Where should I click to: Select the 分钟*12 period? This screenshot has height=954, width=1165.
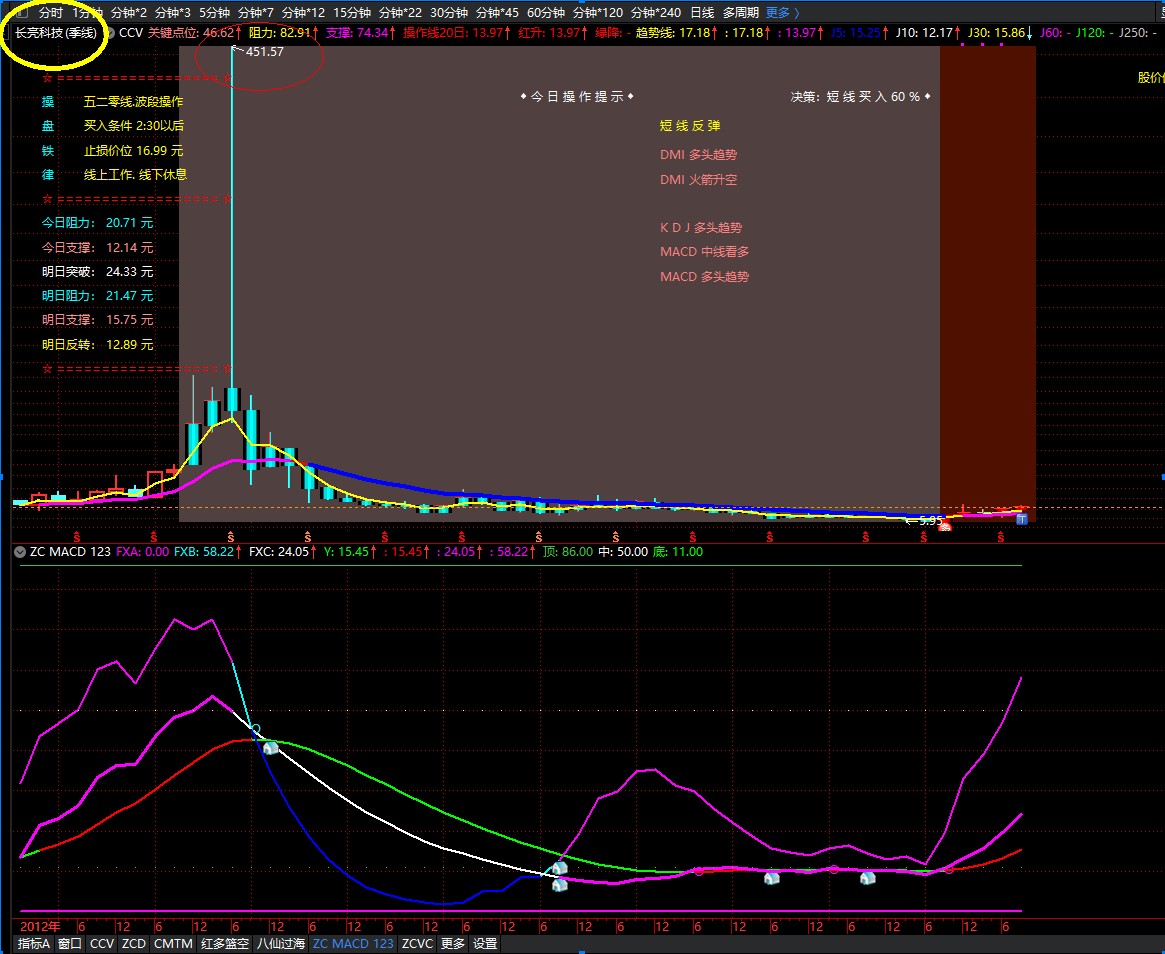(303, 13)
